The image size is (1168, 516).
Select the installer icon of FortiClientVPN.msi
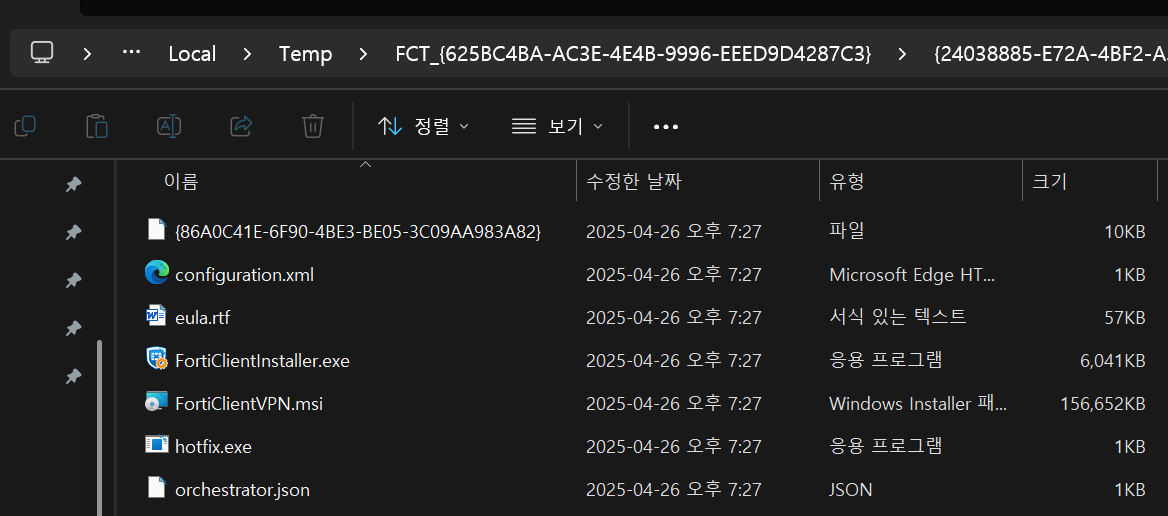pyautogui.click(x=156, y=402)
